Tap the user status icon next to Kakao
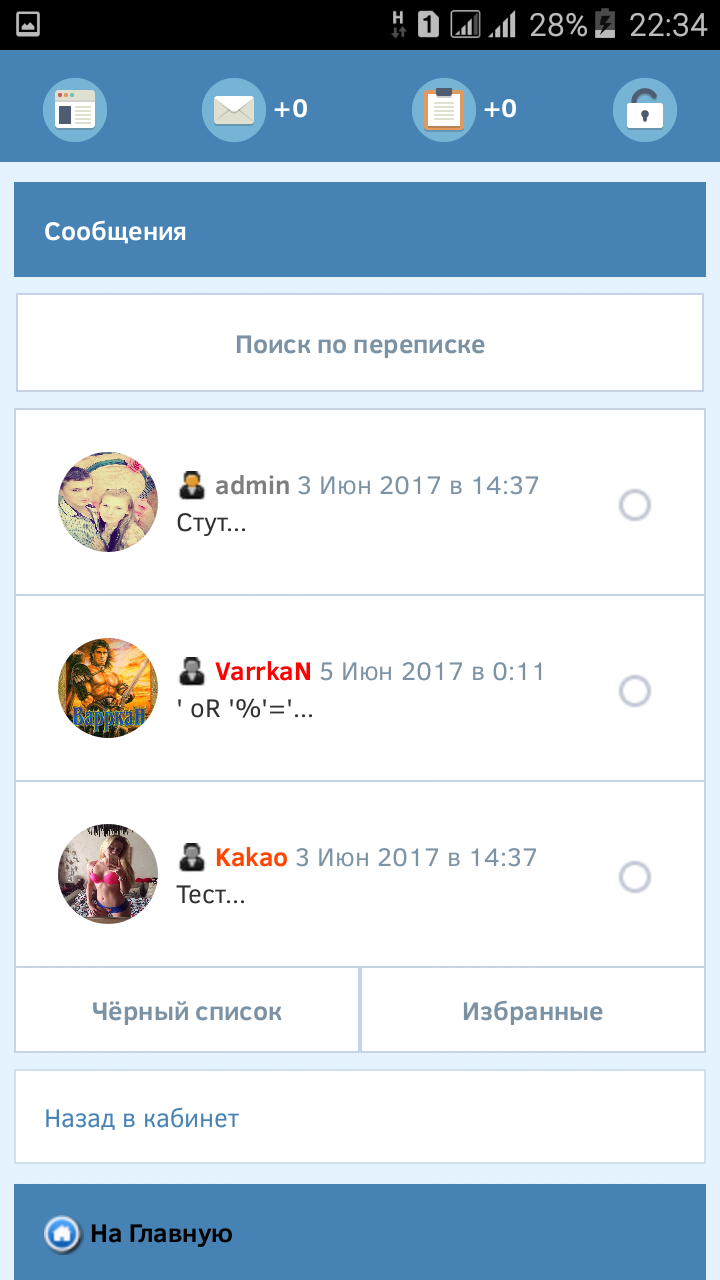This screenshot has width=720, height=1280. coord(192,857)
